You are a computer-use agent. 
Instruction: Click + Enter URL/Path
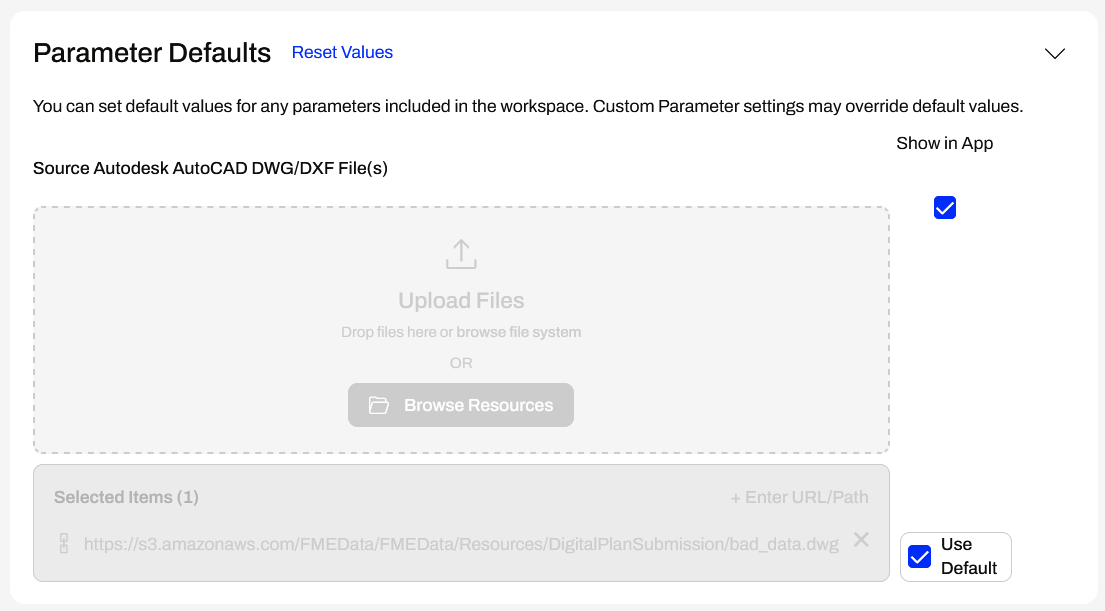[x=799, y=497]
